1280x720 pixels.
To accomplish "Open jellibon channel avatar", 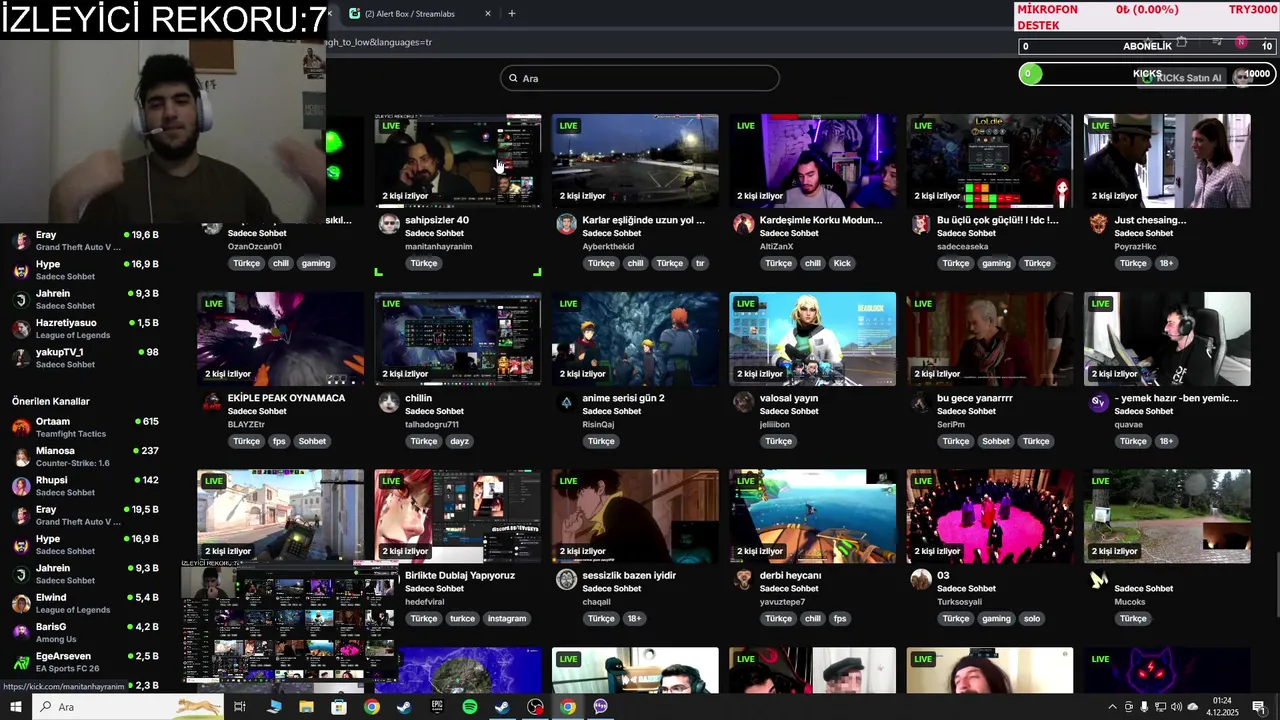I will (x=744, y=402).
